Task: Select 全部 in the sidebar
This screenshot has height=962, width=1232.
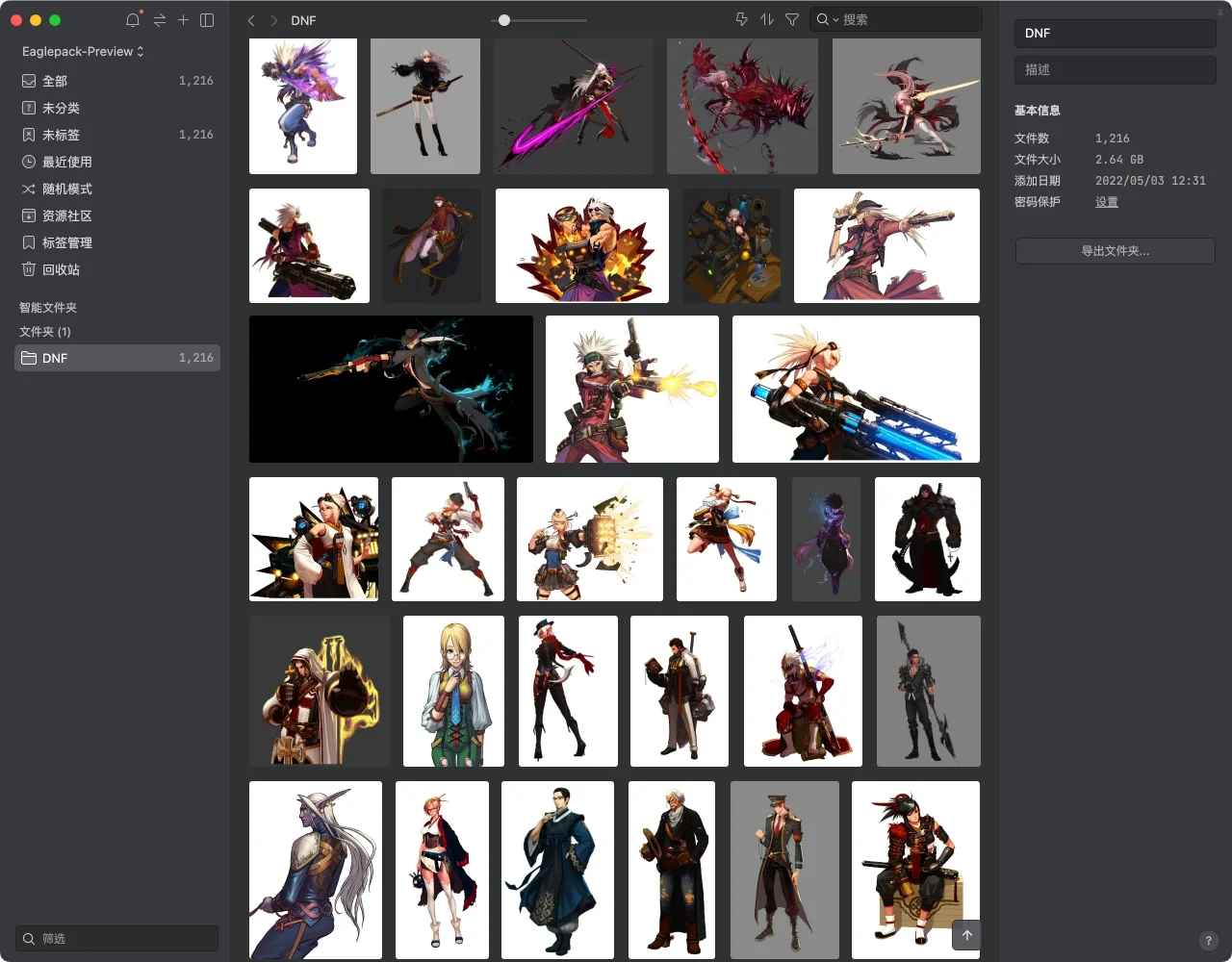Action: click(x=117, y=81)
